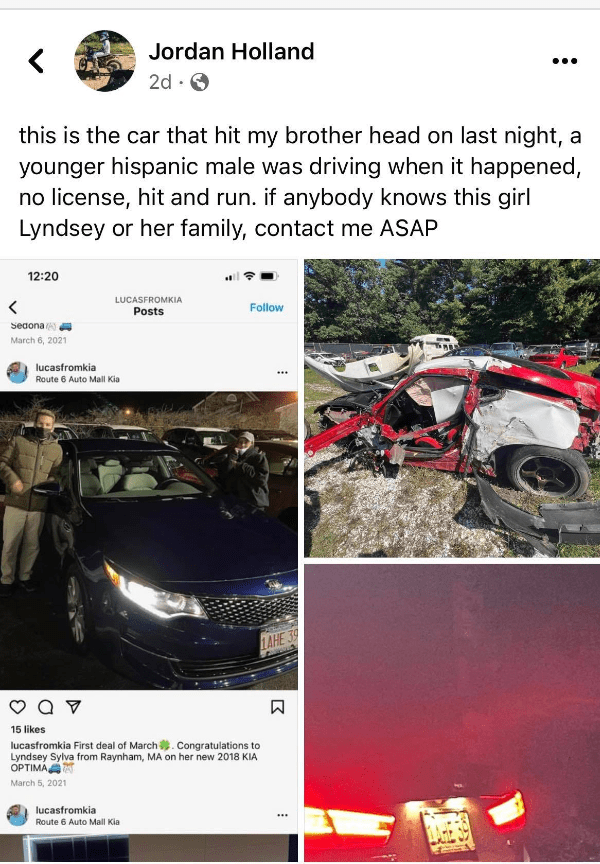Viewport: 600px width, 864px height.
Task: Click the public globe privacy icon
Action: 199,82
